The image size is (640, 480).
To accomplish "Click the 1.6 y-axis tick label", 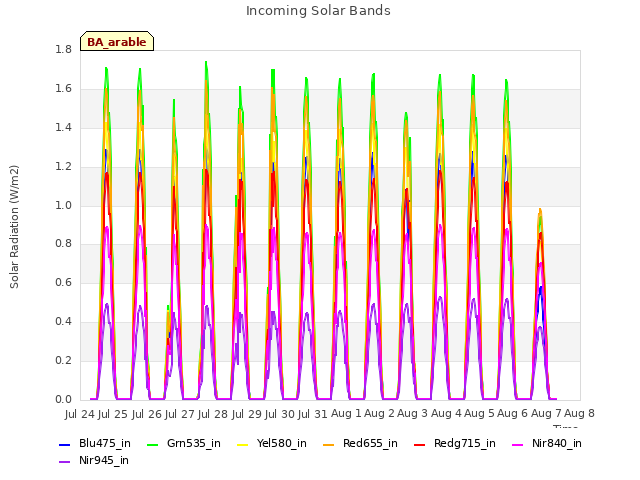I will pos(63,89).
